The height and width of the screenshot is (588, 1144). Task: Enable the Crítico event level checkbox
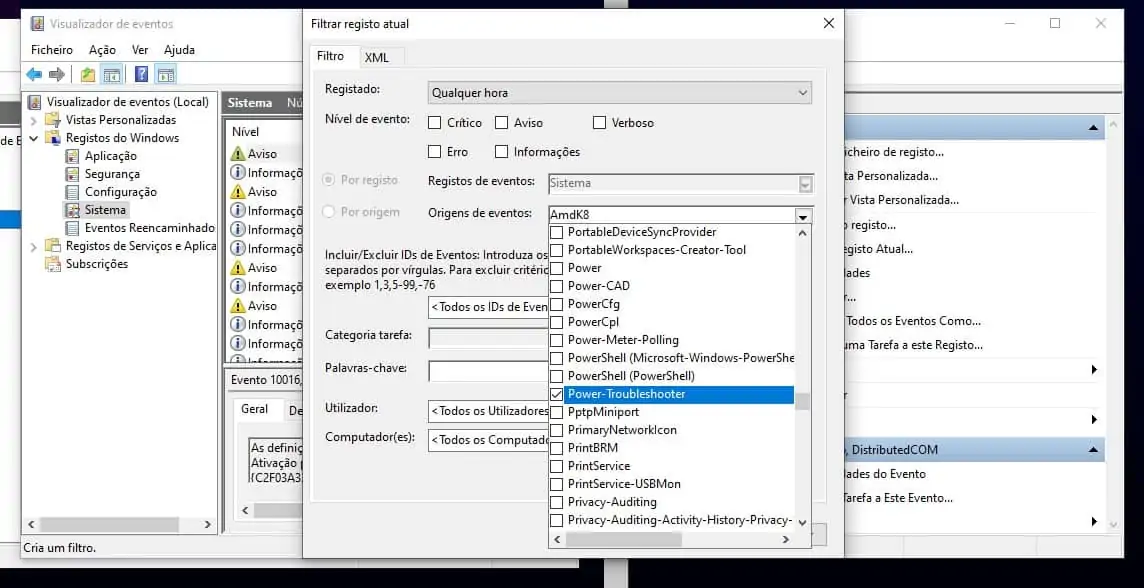pyautogui.click(x=435, y=123)
